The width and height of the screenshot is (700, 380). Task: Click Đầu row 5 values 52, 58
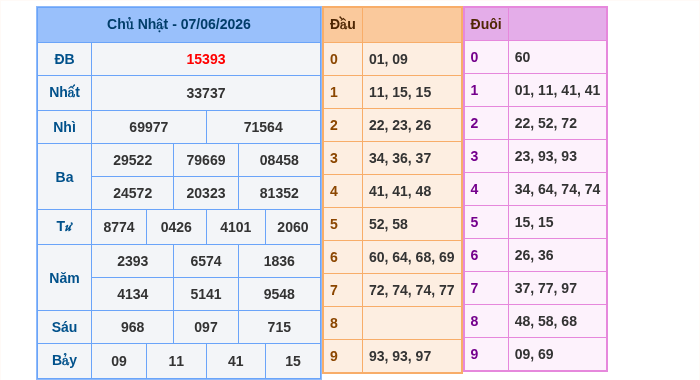(x=388, y=224)
